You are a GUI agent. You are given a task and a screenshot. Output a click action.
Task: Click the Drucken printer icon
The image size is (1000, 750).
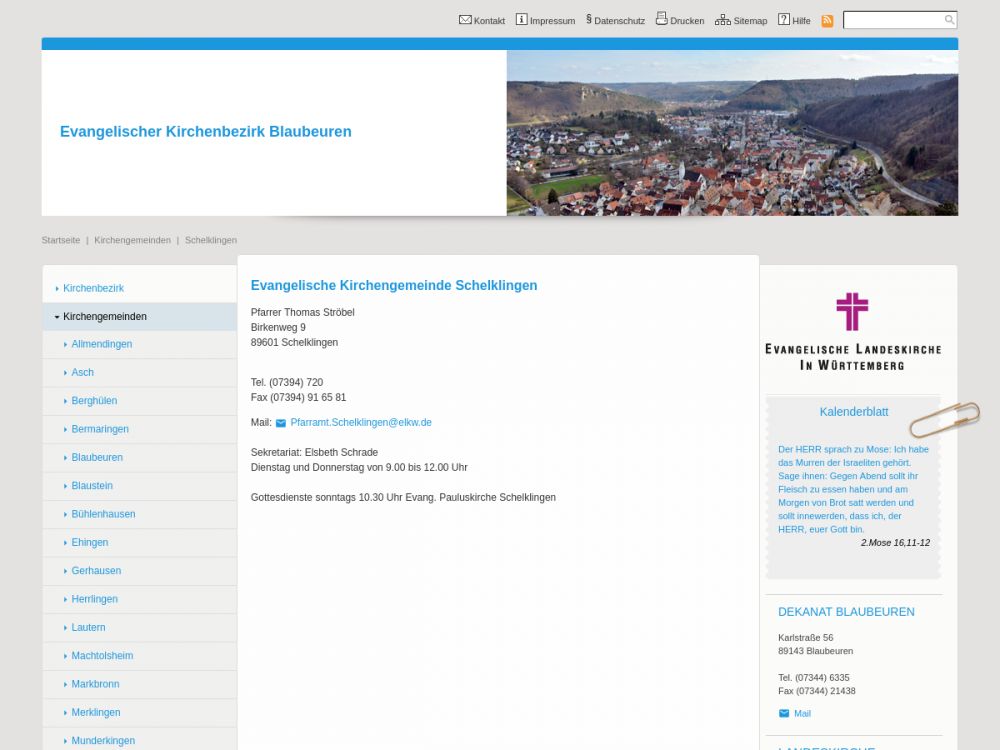coord(661,18)
